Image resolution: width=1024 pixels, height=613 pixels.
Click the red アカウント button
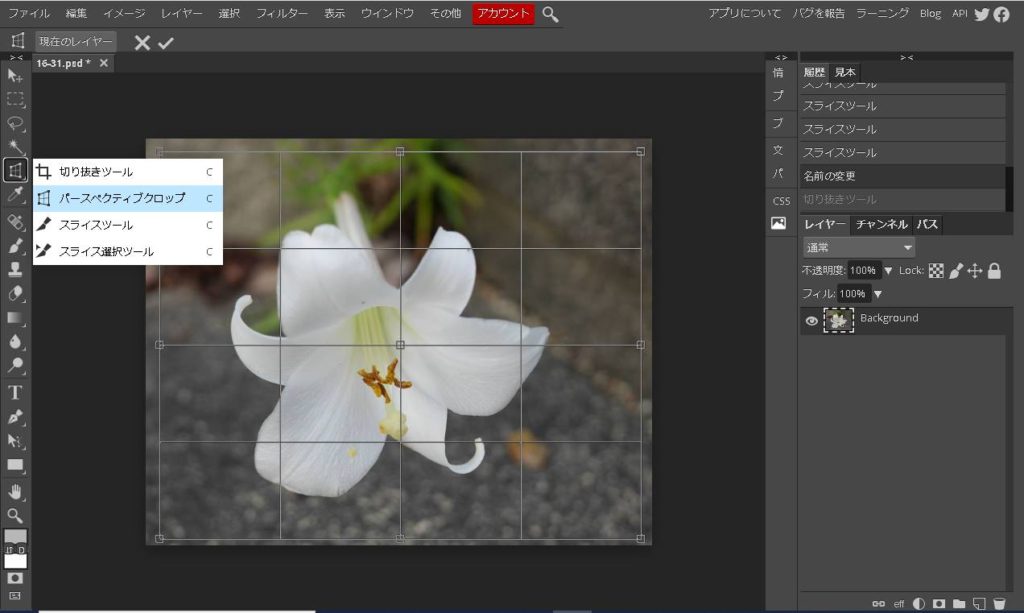pos(503,14)
